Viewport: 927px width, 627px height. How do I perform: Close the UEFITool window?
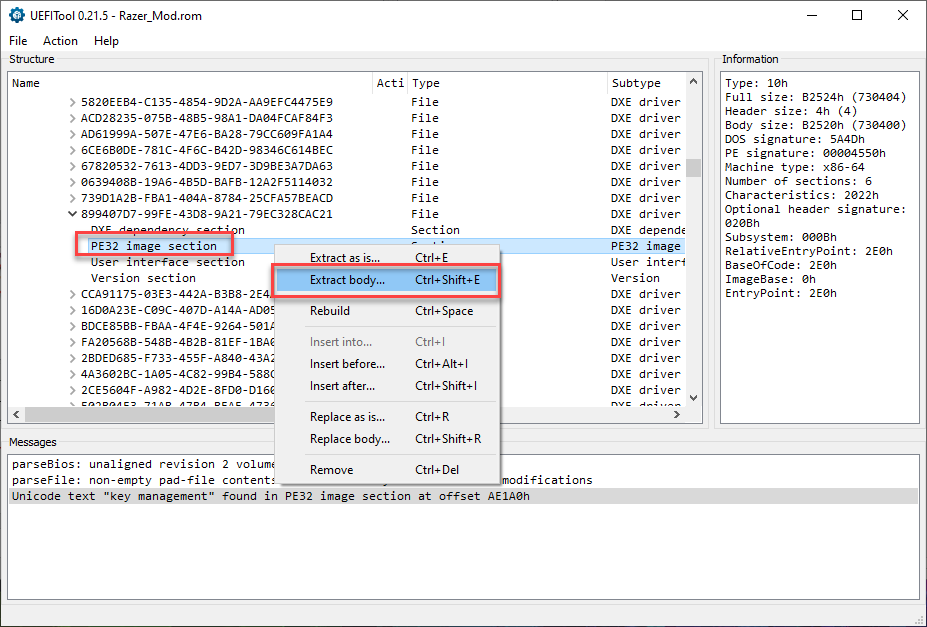(x=903, y=15)
